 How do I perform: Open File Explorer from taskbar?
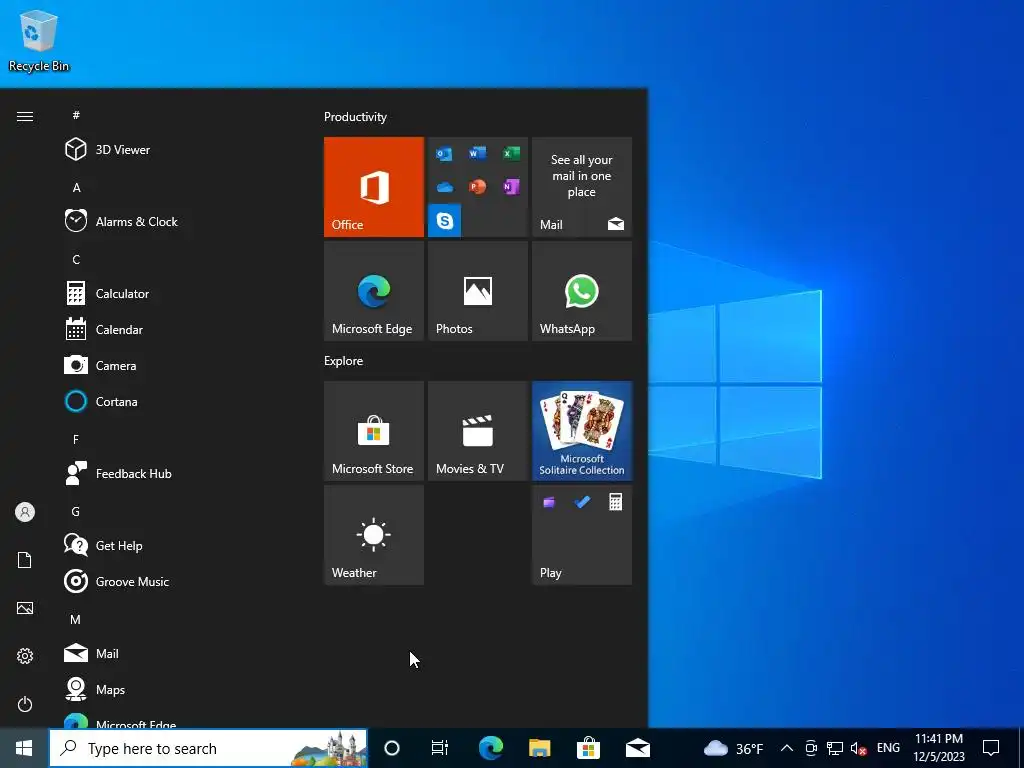539,748
